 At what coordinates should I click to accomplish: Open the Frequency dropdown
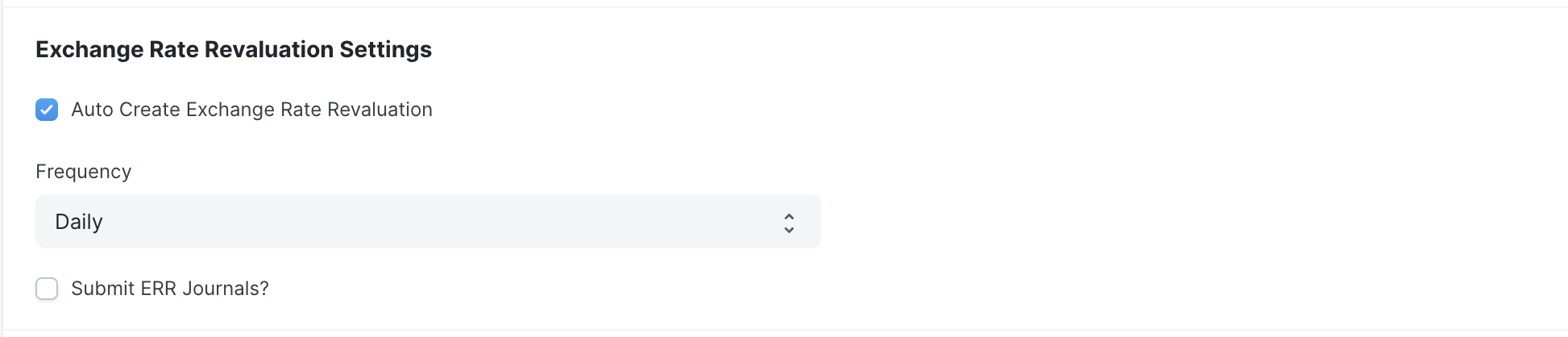pyautogui.click(x=428, y=222)
